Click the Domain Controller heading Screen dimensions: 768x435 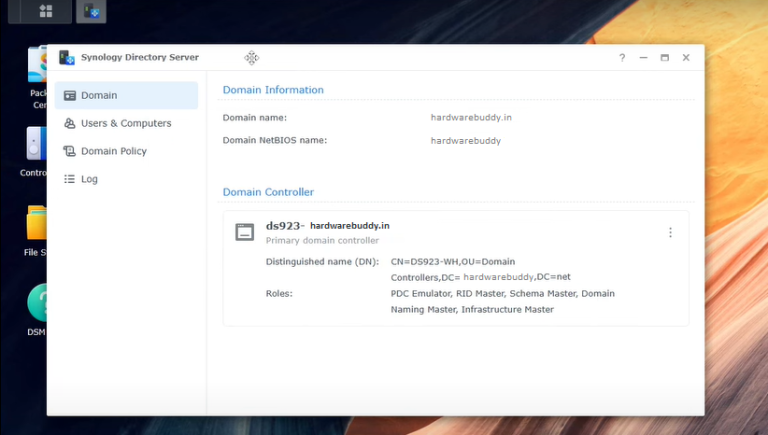click(x=268, y=192)
